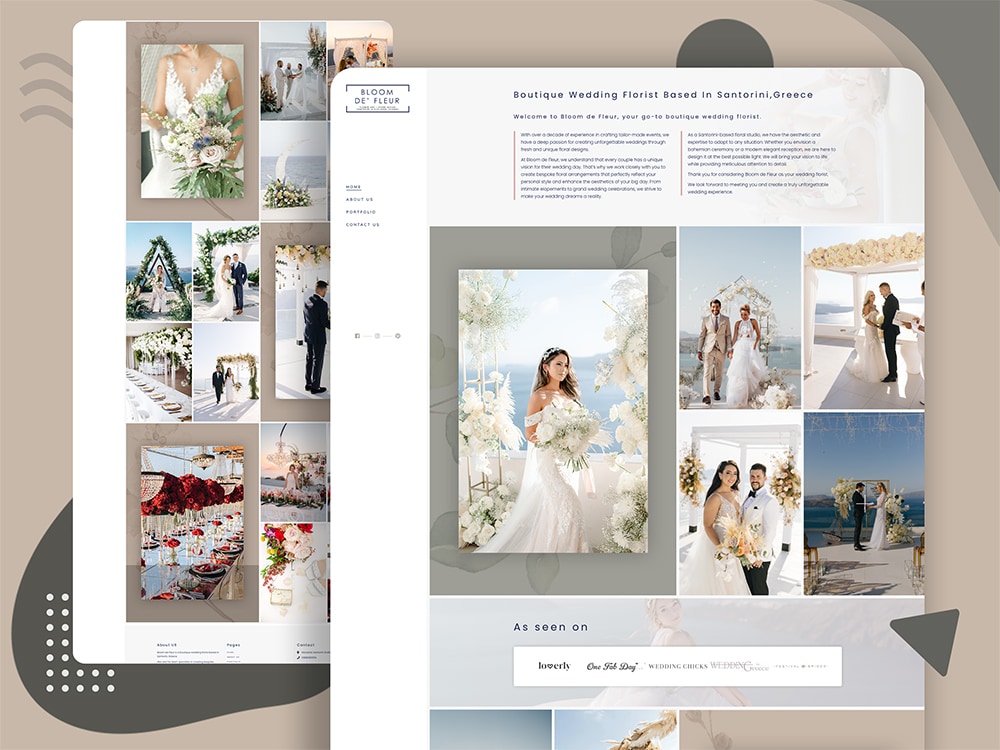Open the Contact Us page link
The width and height of the screenshot is (1000, 750).
tap(362, 225)
